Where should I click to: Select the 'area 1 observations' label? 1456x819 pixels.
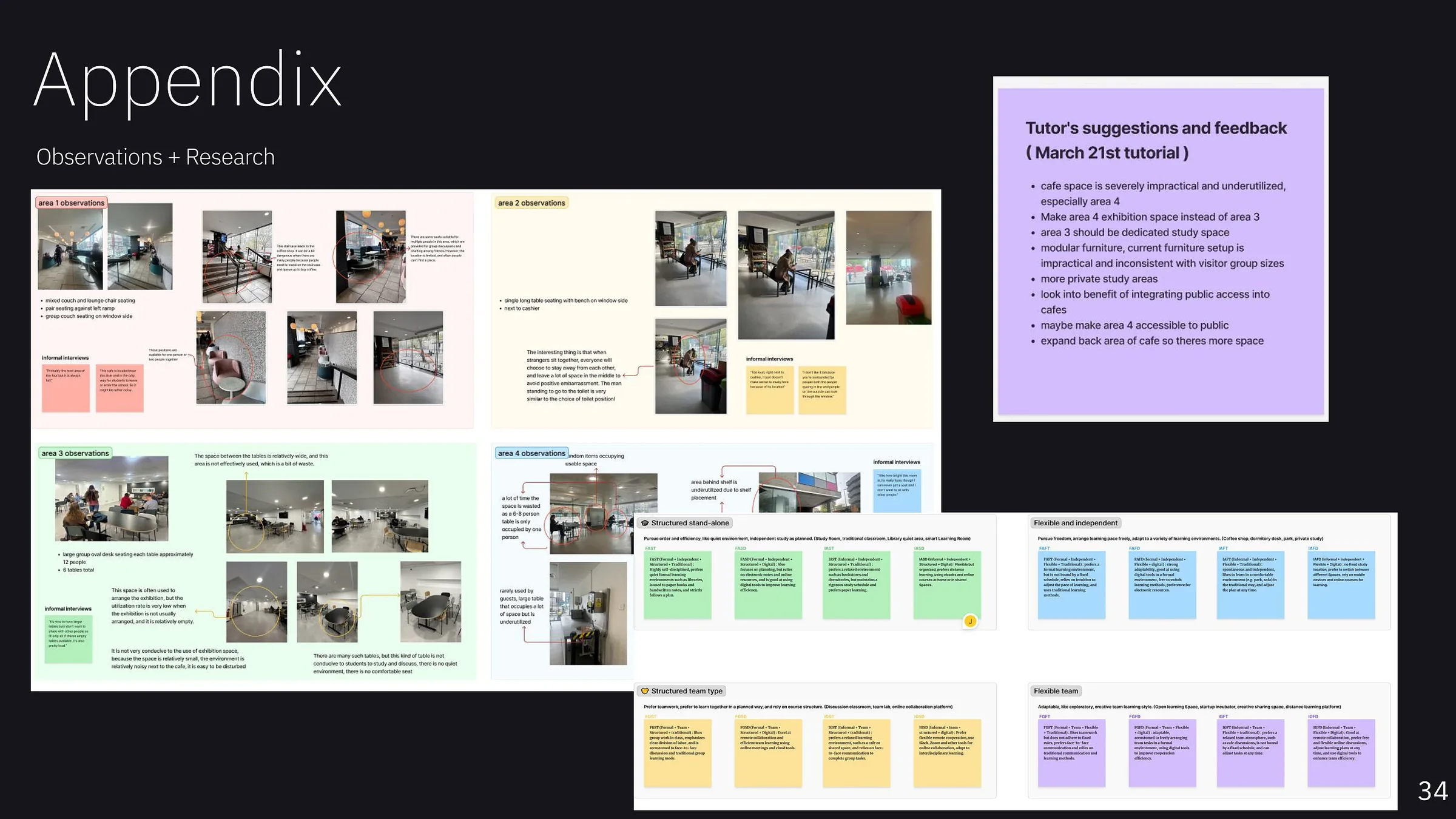pyautogui.click(x=72, y=203)
